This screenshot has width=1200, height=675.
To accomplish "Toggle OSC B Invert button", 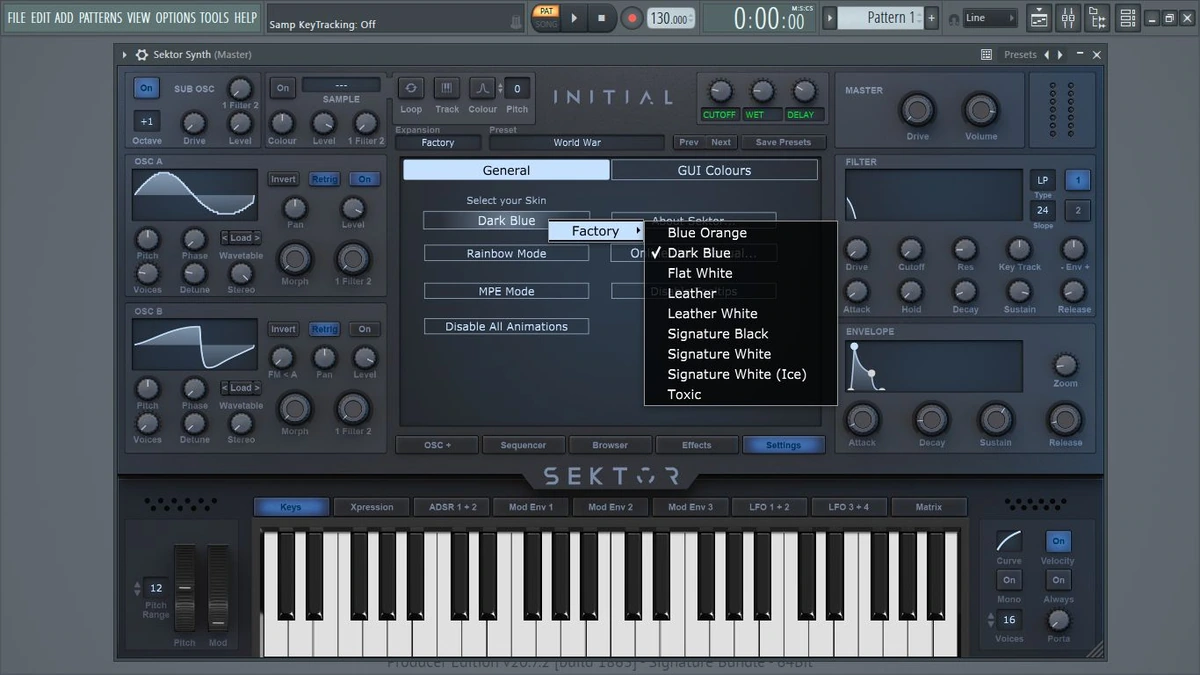I will 283,329.
